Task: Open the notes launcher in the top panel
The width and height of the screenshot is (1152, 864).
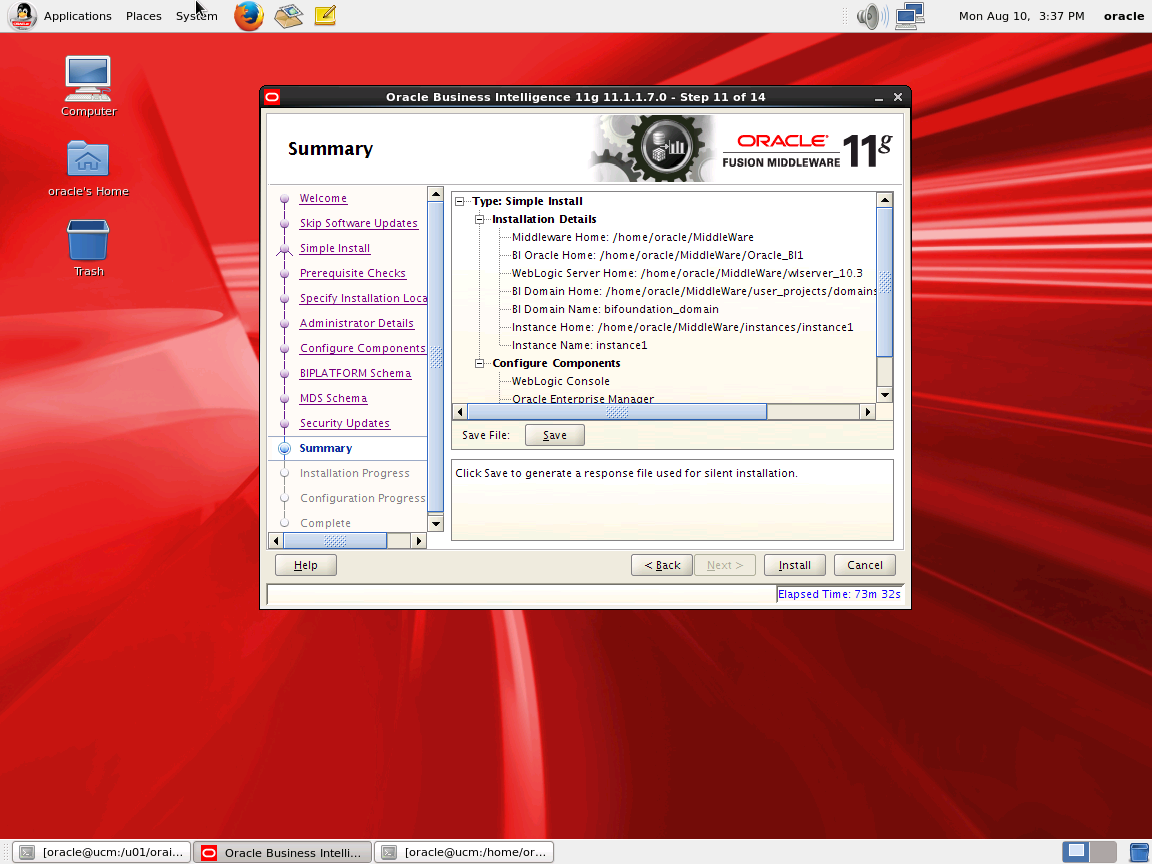Action: (325, 15)
